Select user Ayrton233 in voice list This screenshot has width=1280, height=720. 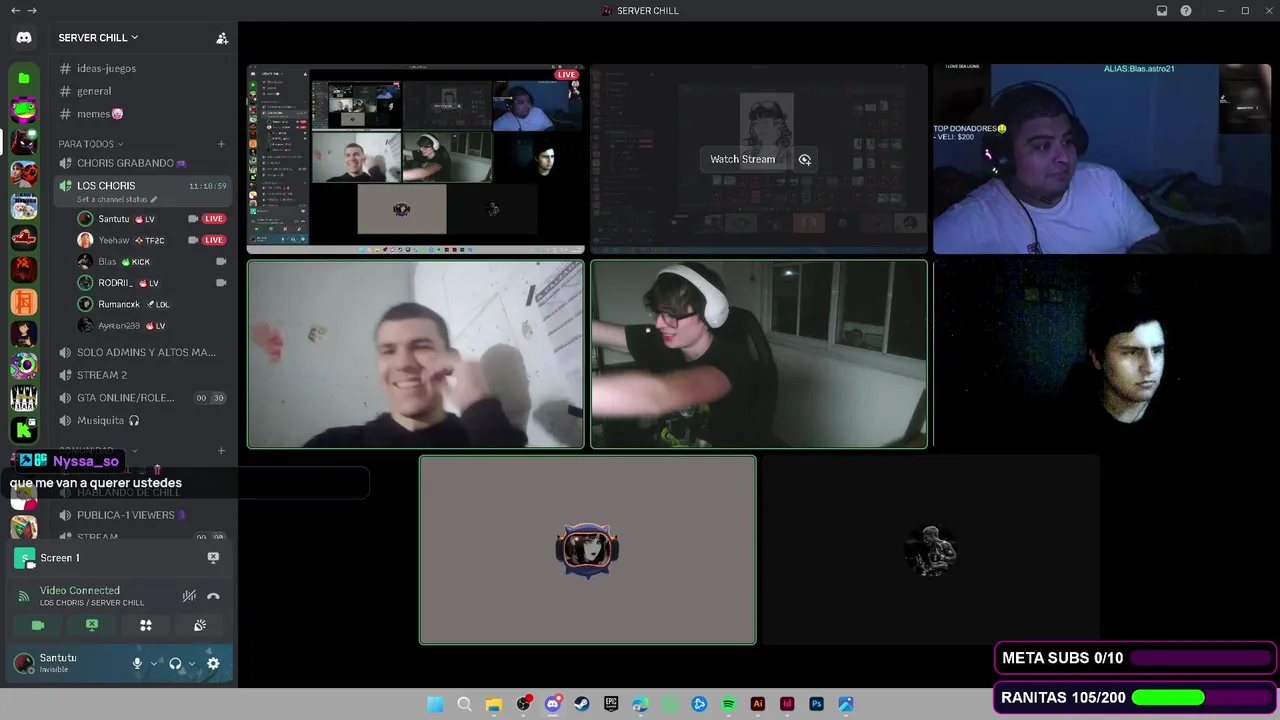[x=152, y=326]
